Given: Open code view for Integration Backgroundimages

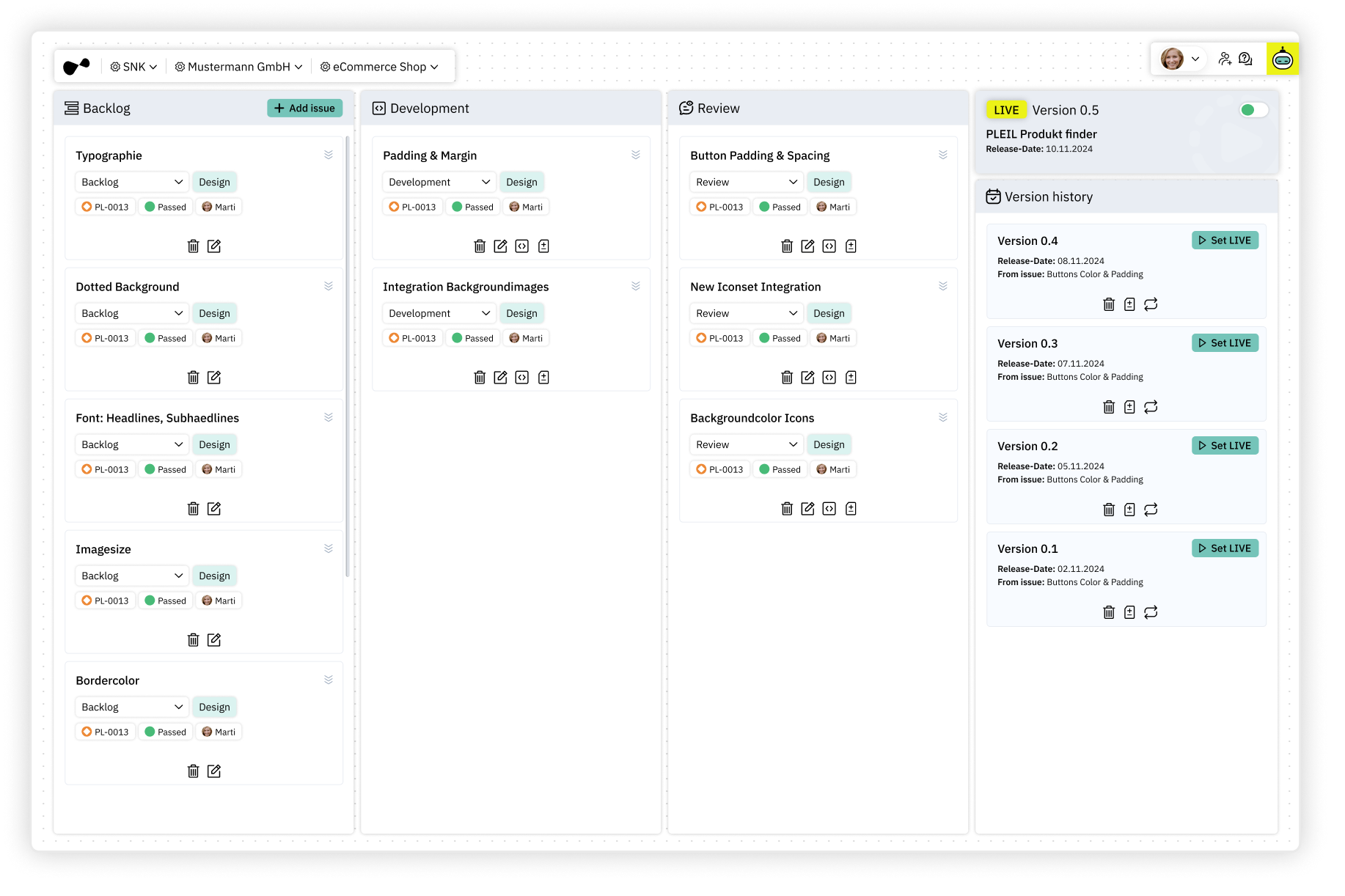Looking at the screenshot, I should pos(521,378).
